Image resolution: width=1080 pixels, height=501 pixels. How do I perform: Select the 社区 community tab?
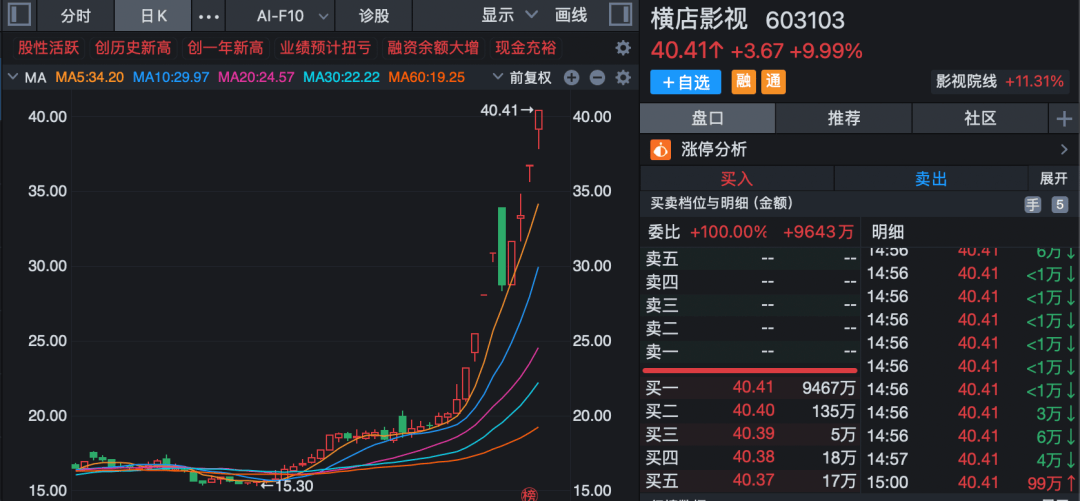tap(980, 119)
